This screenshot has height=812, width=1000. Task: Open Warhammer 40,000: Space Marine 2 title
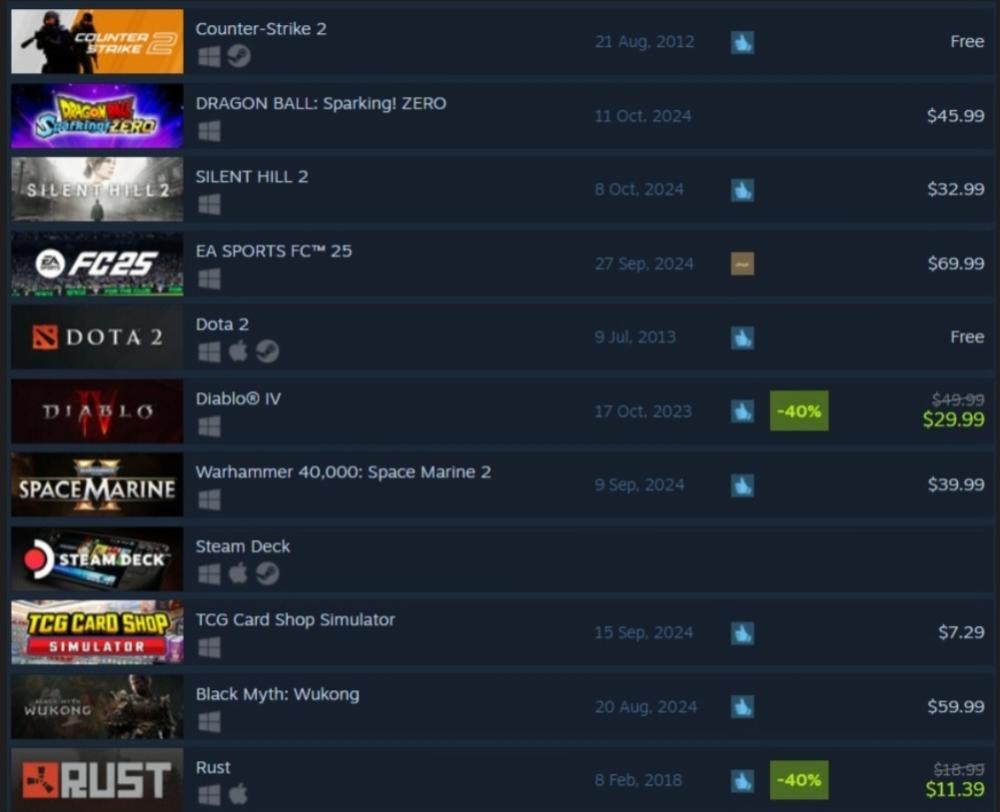343,472
